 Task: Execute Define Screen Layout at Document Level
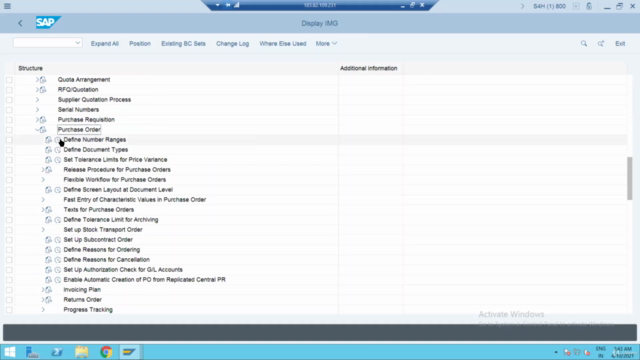[x=58, y=190]
